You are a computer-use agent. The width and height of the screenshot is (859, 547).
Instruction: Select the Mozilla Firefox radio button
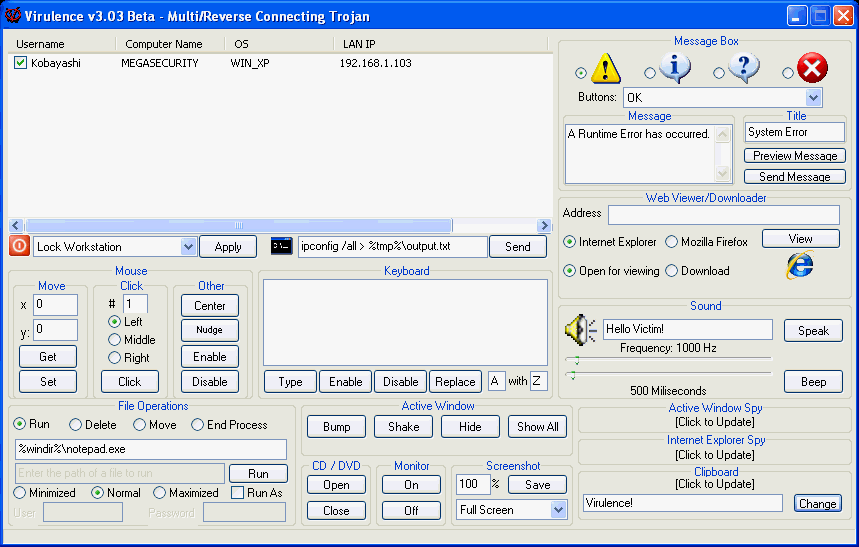[x=672, y=242]
